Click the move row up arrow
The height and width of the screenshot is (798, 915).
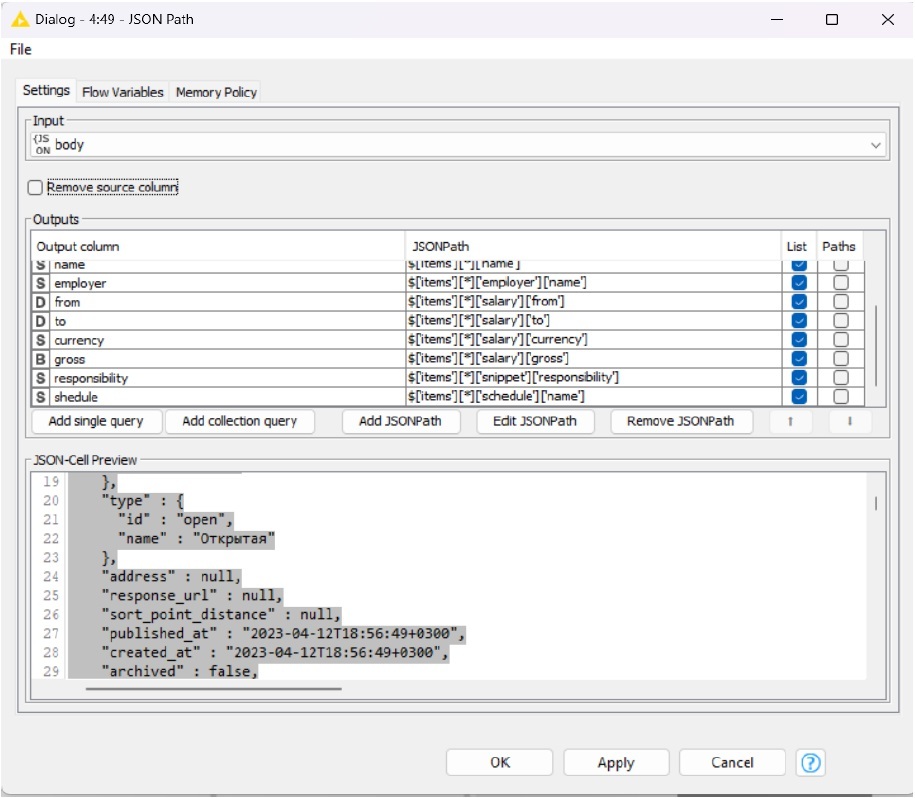click(x=791, y=421)
